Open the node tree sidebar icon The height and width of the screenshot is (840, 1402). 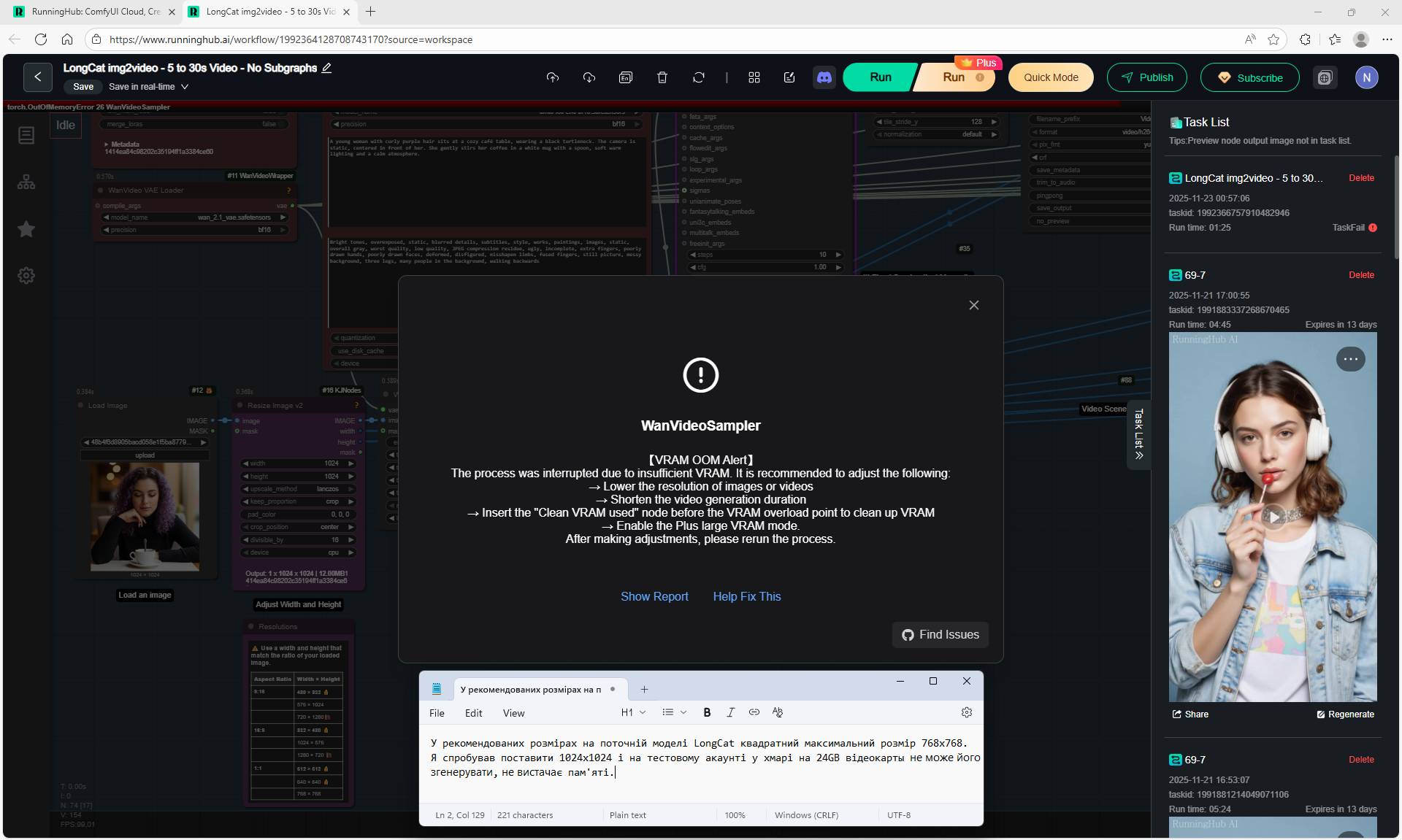coord(26,182)
